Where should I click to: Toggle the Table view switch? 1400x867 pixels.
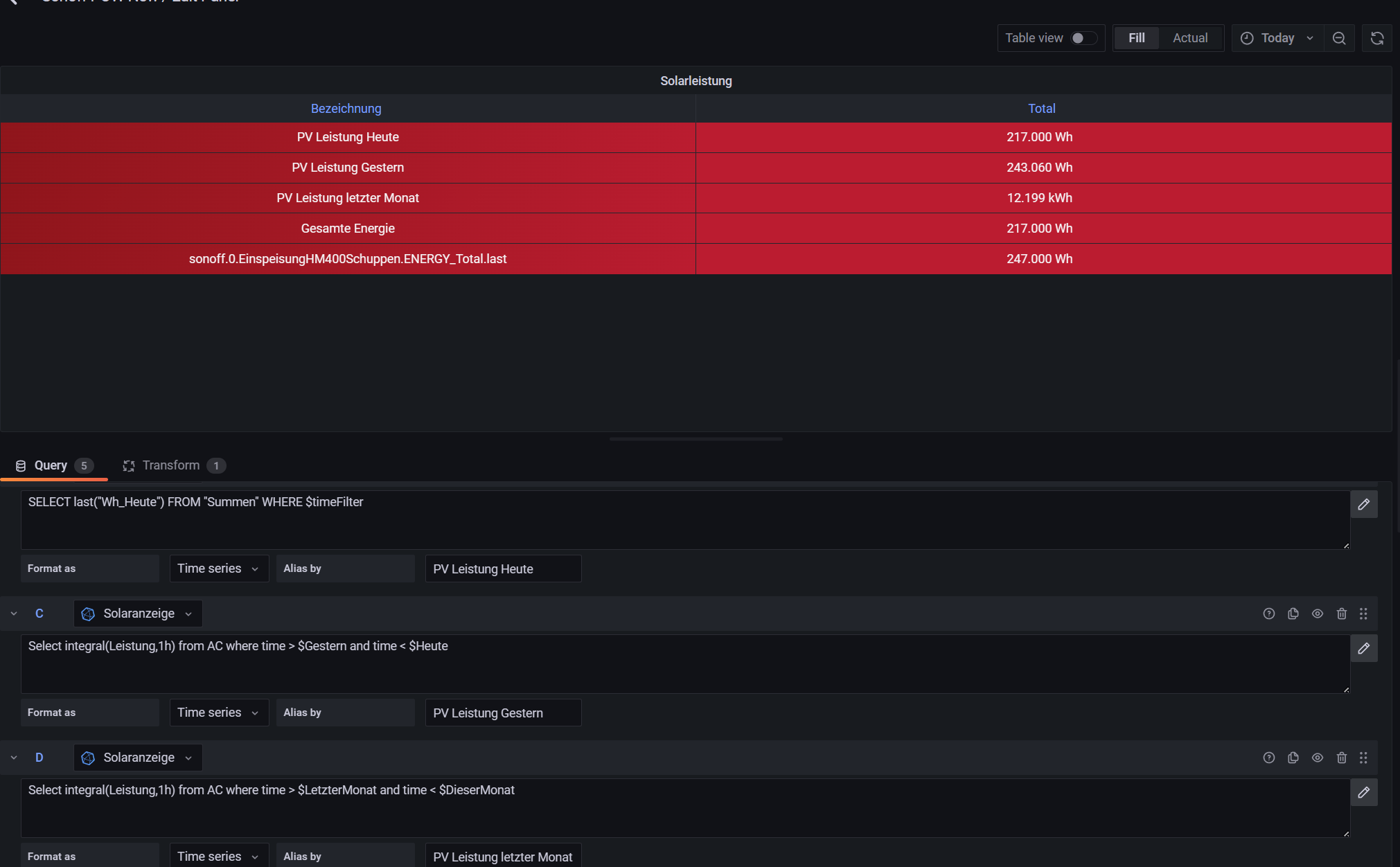(x=1083, y=38)
